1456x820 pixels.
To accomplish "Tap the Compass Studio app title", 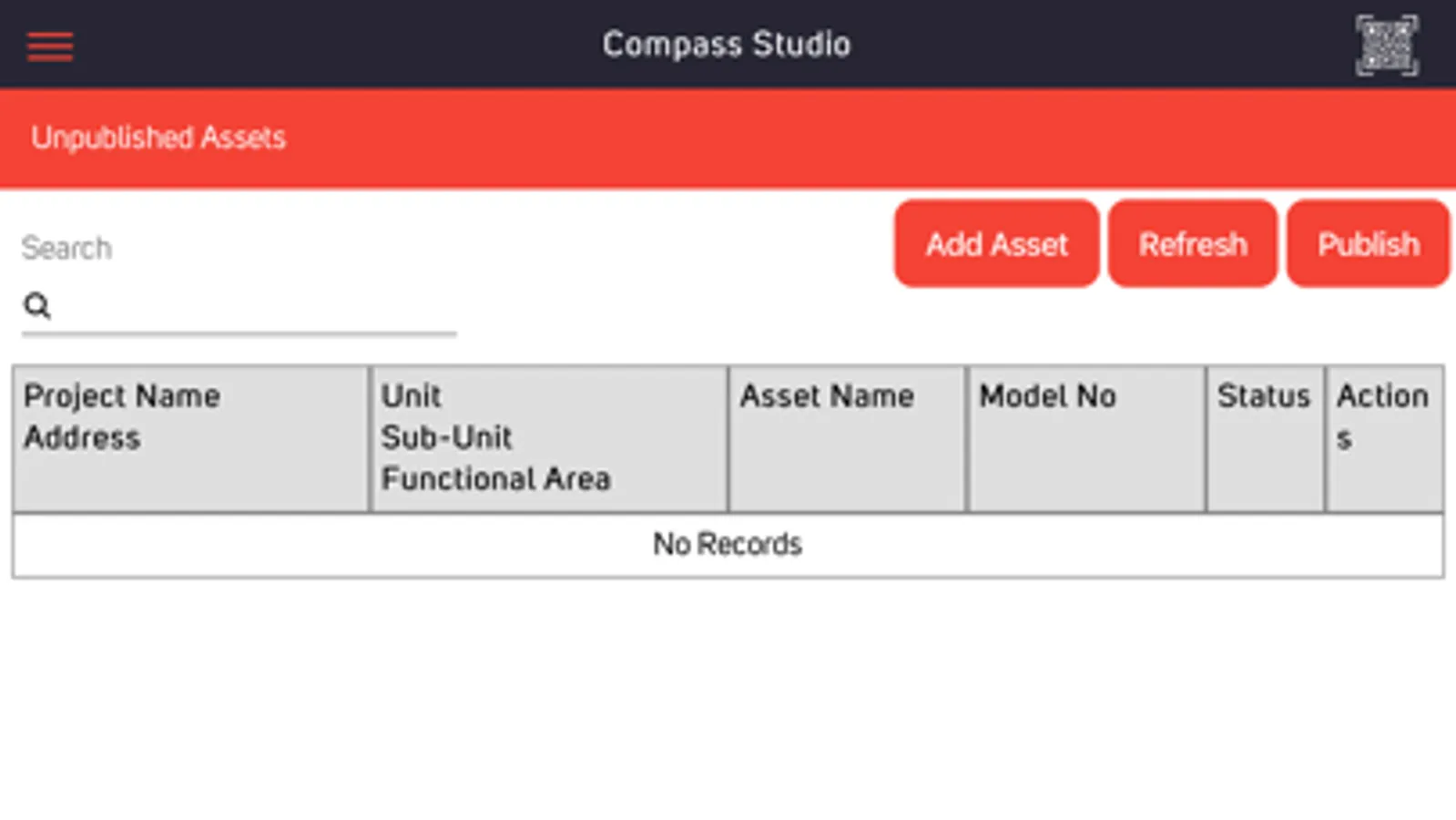I will [x=727, y=45].
